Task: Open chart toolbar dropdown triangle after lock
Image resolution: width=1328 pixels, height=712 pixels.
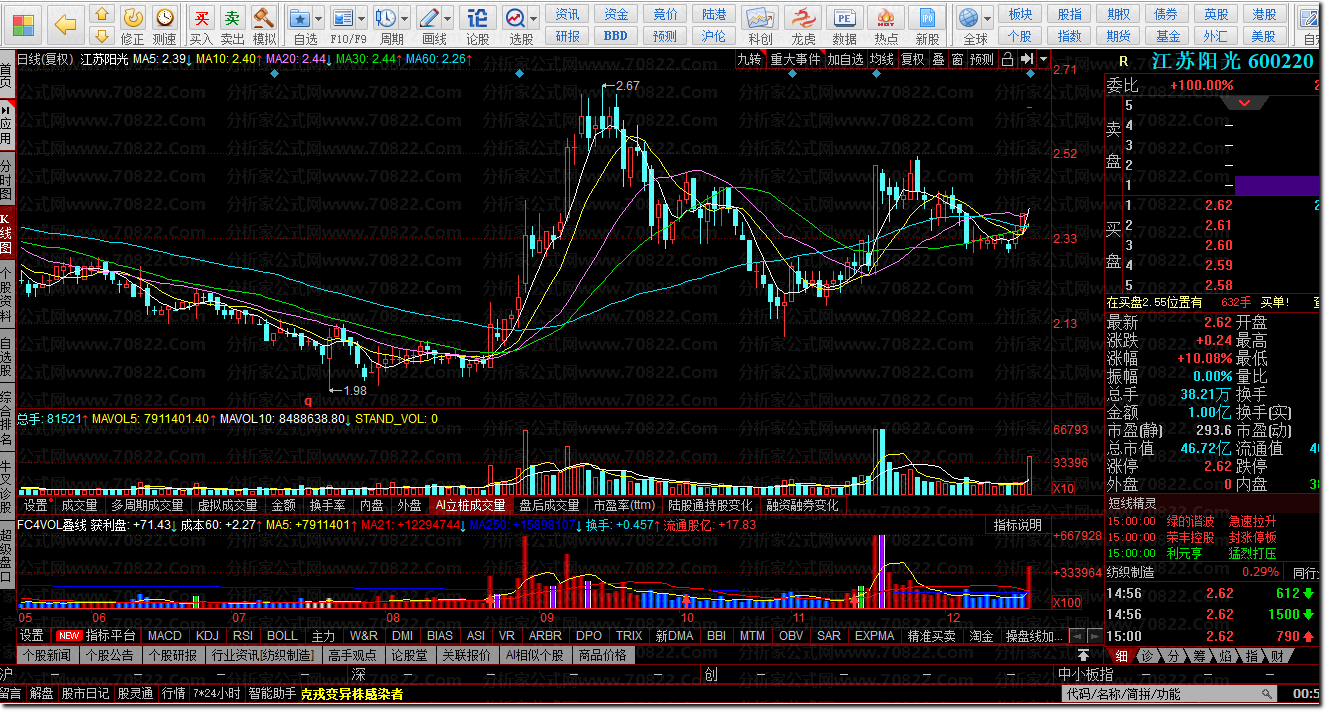Action: pyautogui.click(x=1044, y=59)
